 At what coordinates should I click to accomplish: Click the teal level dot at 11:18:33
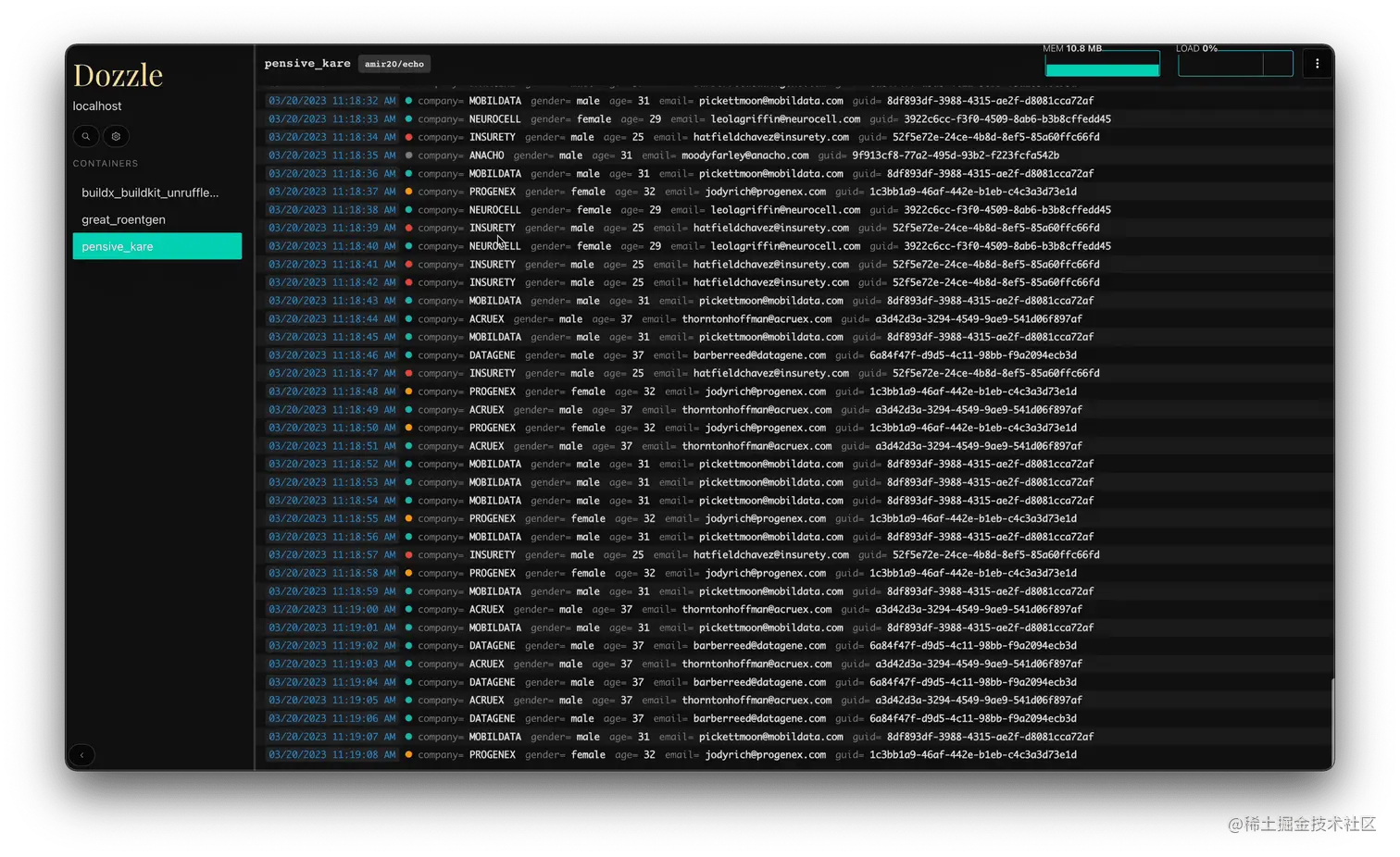click(408, 119)
